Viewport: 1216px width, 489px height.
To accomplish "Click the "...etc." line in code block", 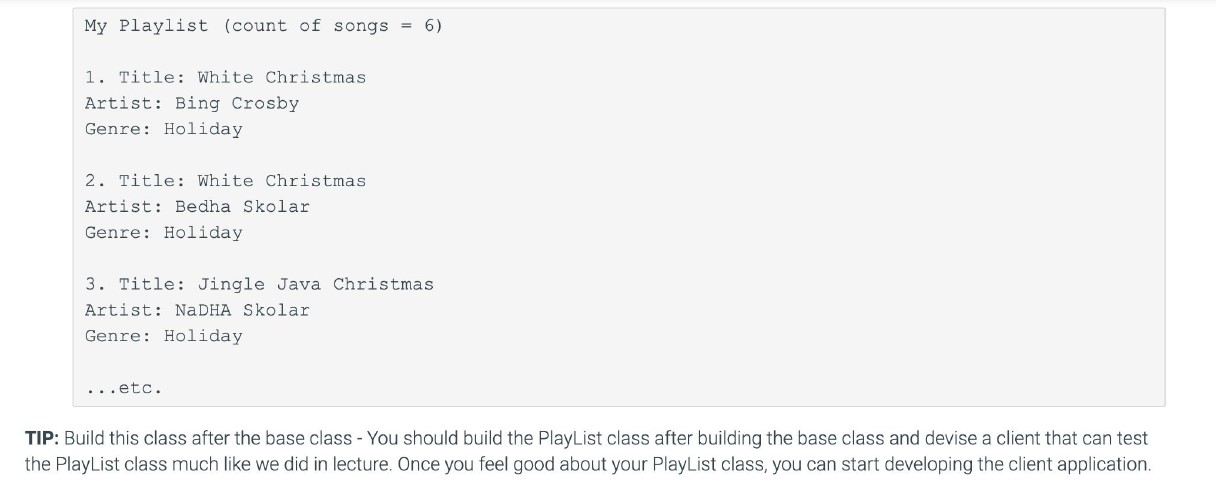I will (x=123, y=388).
